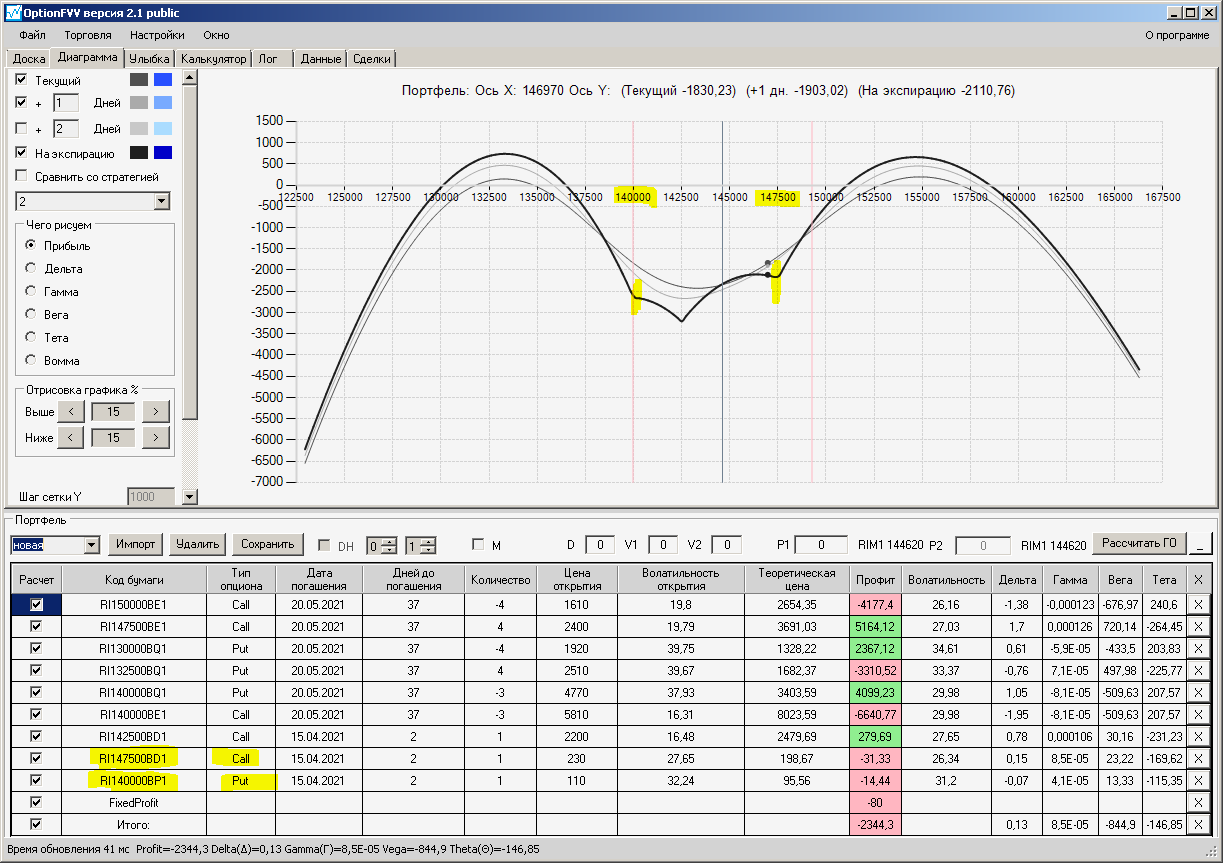Expand the portfolio name dropdown 'новая'
The width and height of the screenshot is (1223, 863).
[92, 545]
